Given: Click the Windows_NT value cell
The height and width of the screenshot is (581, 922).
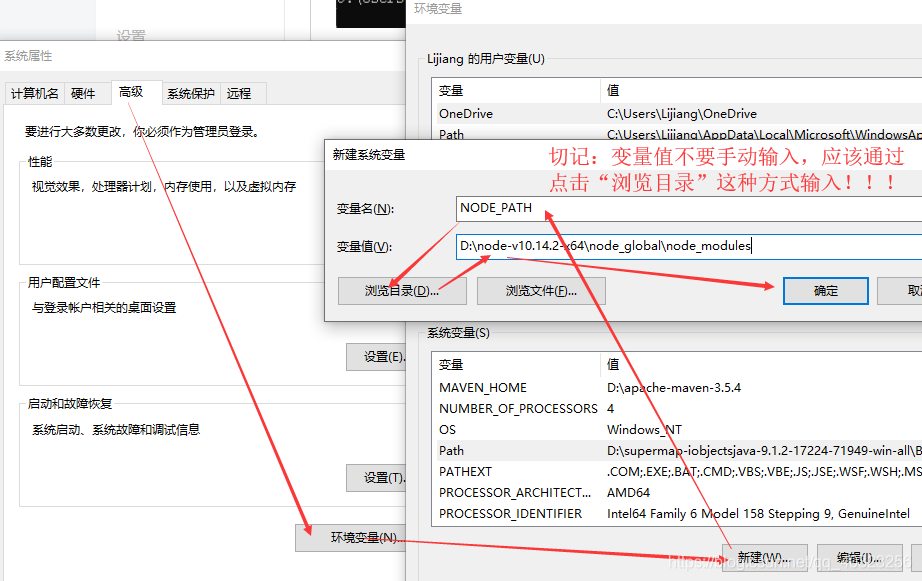Looking at the screenshot, I should (644, 430).
